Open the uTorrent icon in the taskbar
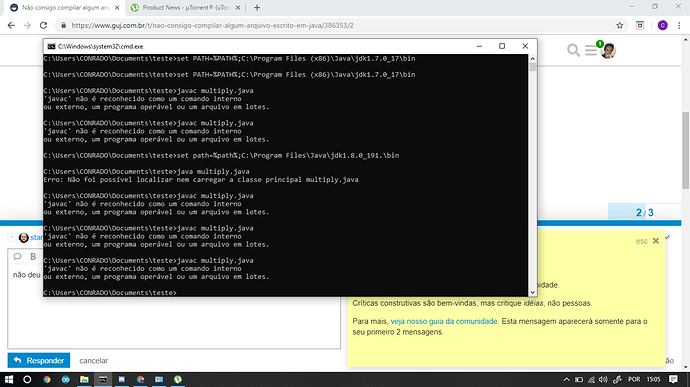 point(178,379)
